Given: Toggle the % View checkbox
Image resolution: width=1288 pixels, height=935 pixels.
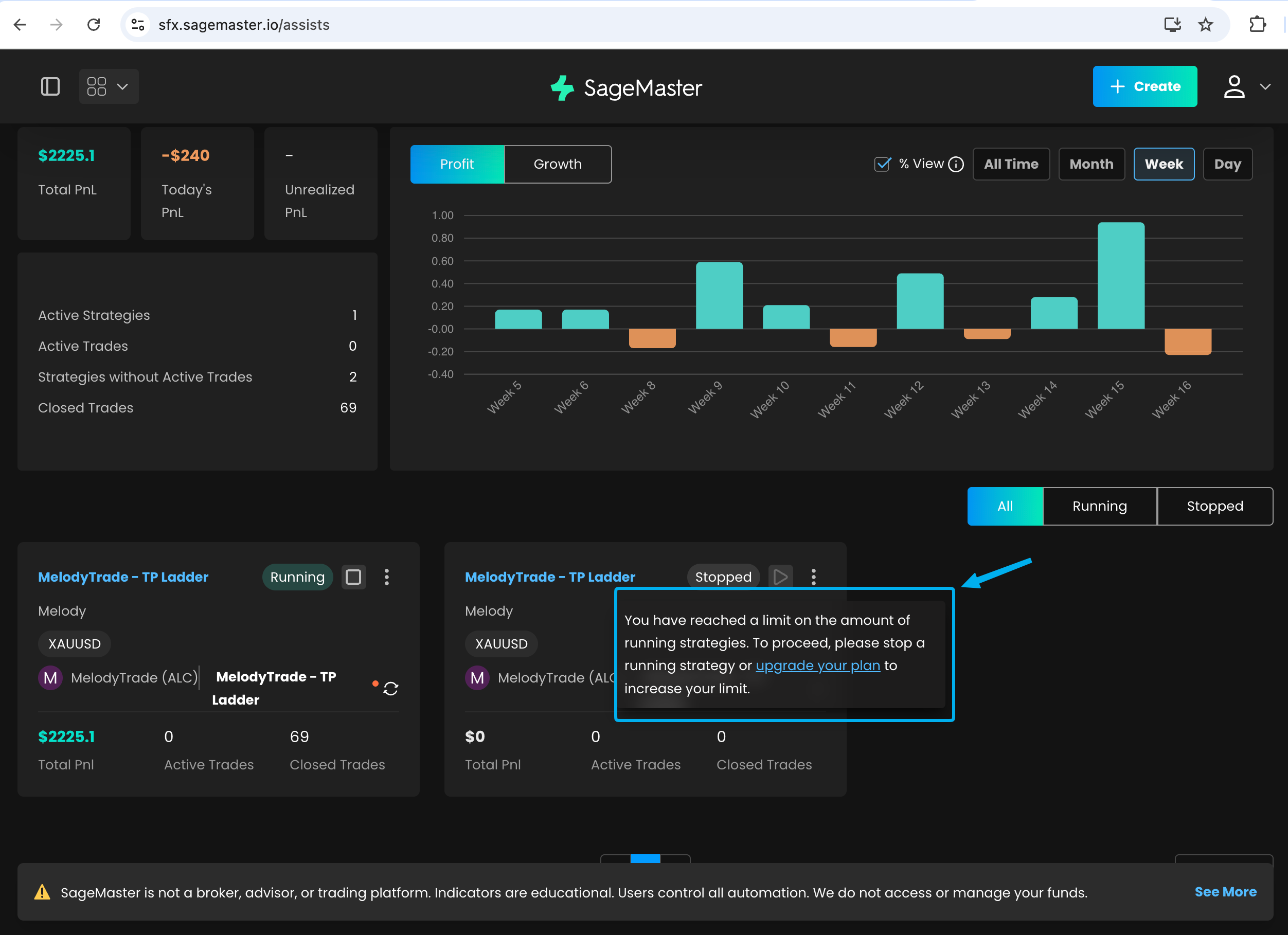Looking at the screenshot, I should click(x=882, y=164).
